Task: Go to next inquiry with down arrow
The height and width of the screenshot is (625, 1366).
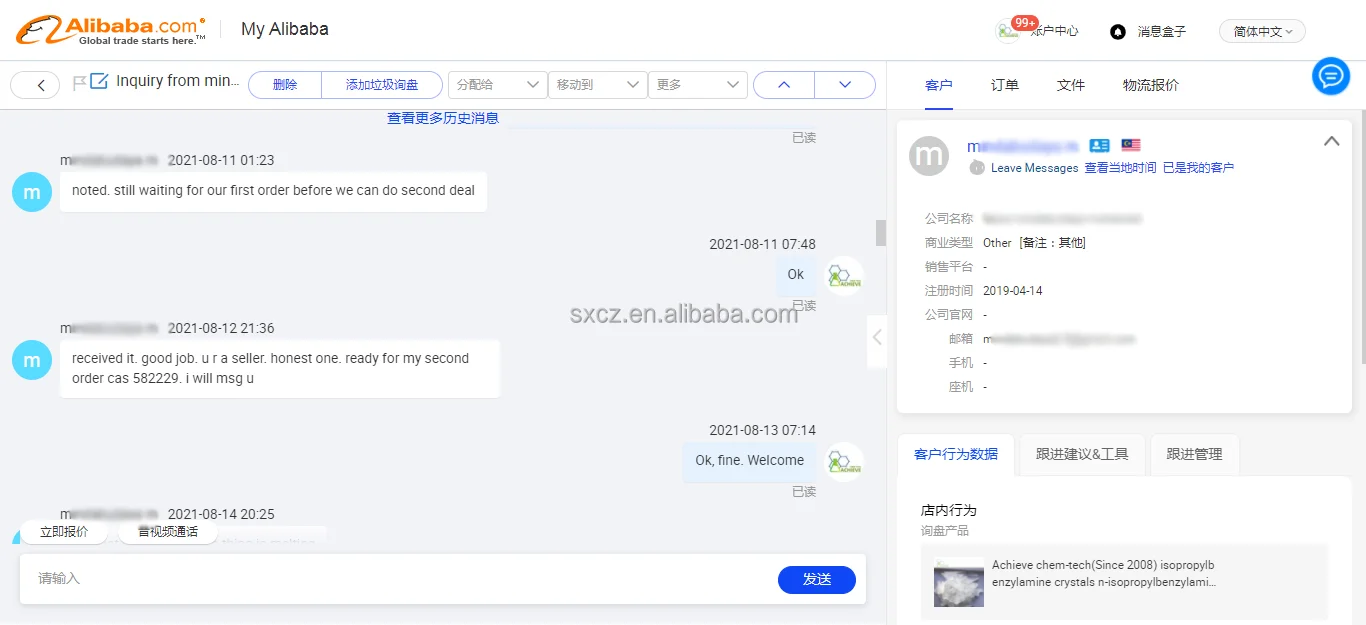Action: [x=845, y=85]
